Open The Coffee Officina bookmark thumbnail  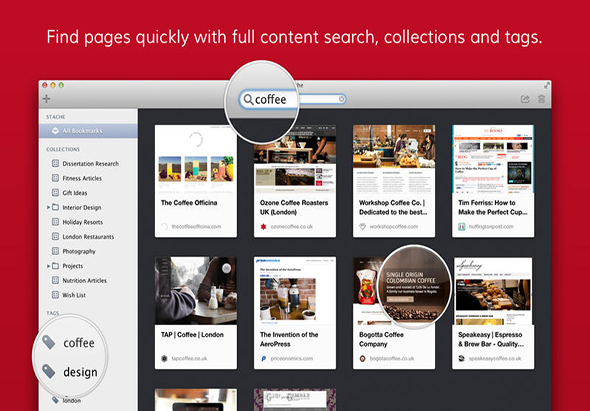[196, 160]
